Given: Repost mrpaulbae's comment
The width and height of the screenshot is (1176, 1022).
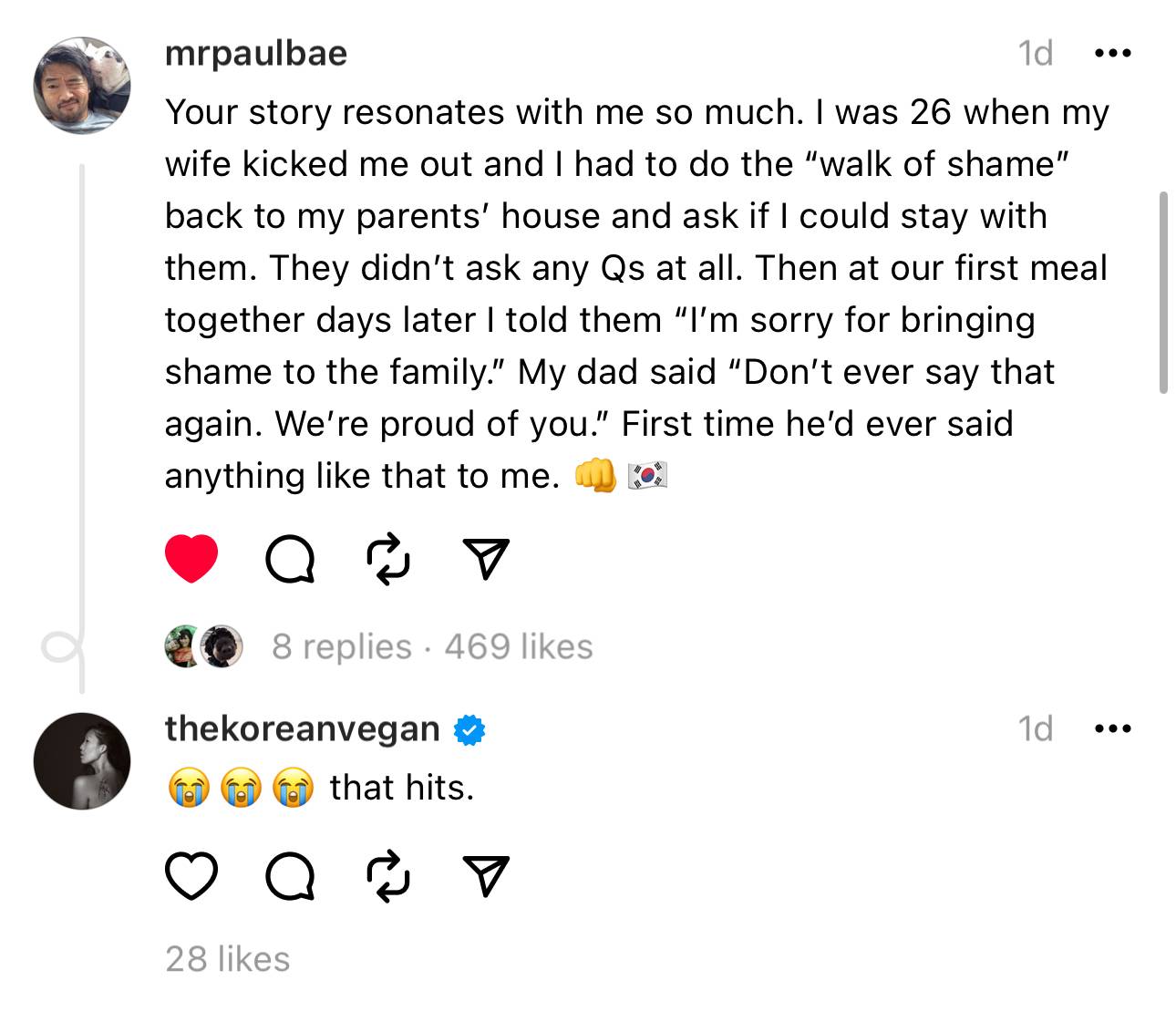Looking at the screenshot, I should 388,559.
